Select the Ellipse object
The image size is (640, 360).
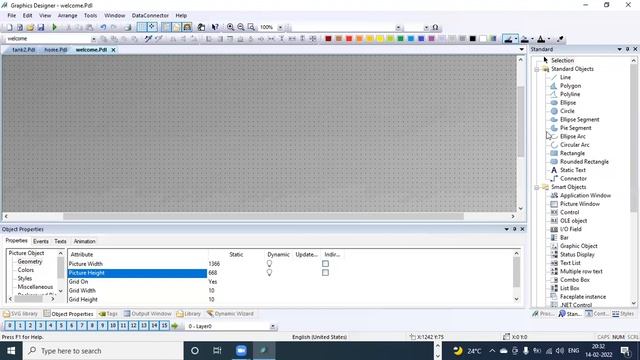(x=568, y=102)
